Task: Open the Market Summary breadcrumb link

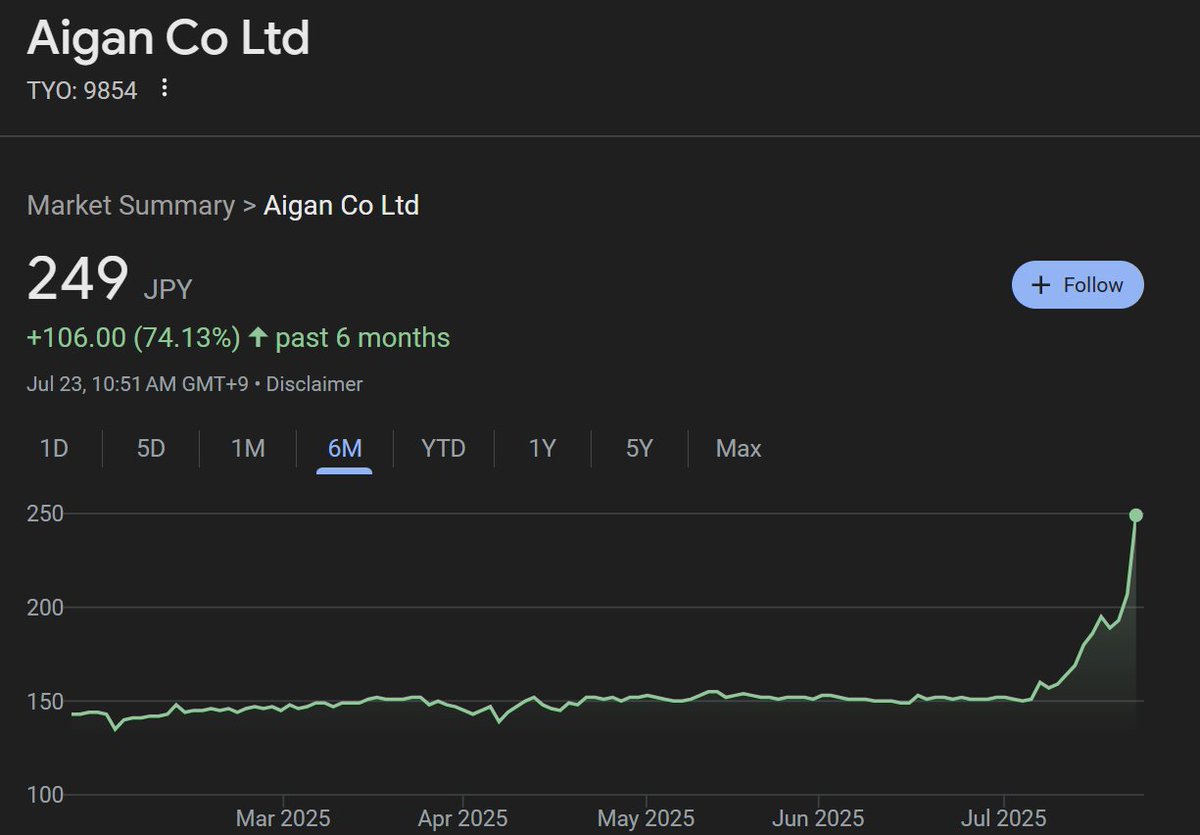Action: point(130,206)
